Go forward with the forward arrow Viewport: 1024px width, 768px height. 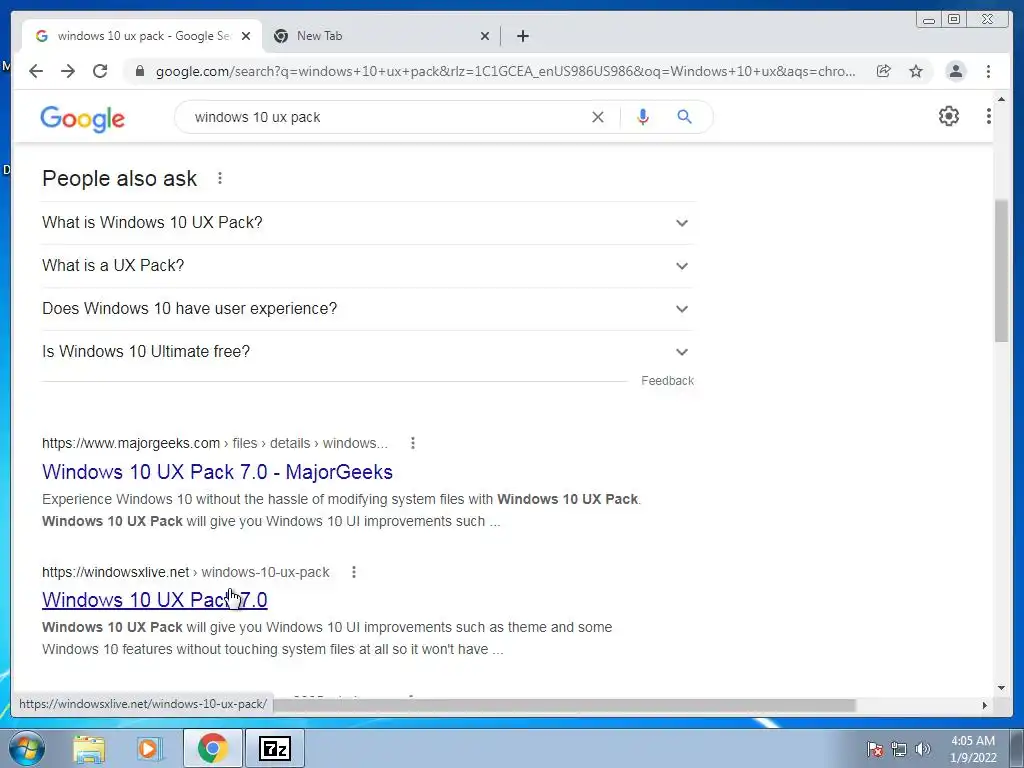(68, 71)
